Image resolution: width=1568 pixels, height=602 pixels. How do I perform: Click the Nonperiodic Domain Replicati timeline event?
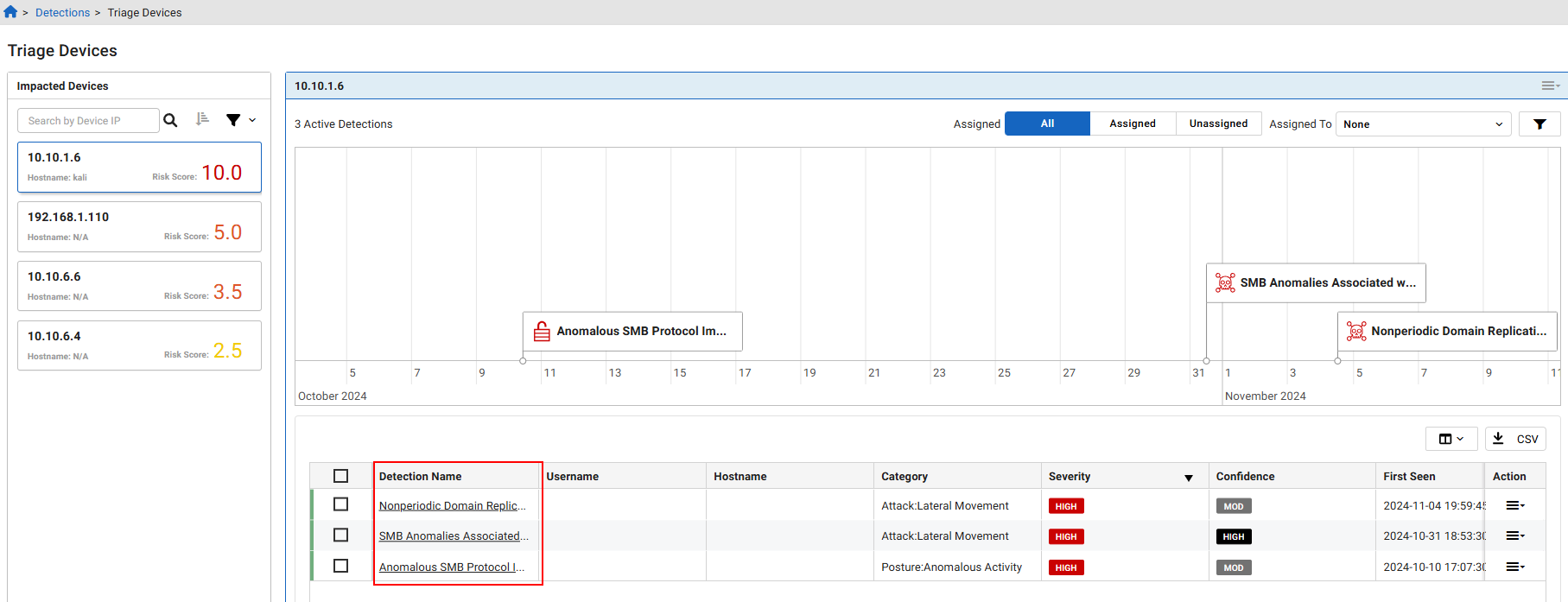coord(1447,332)
